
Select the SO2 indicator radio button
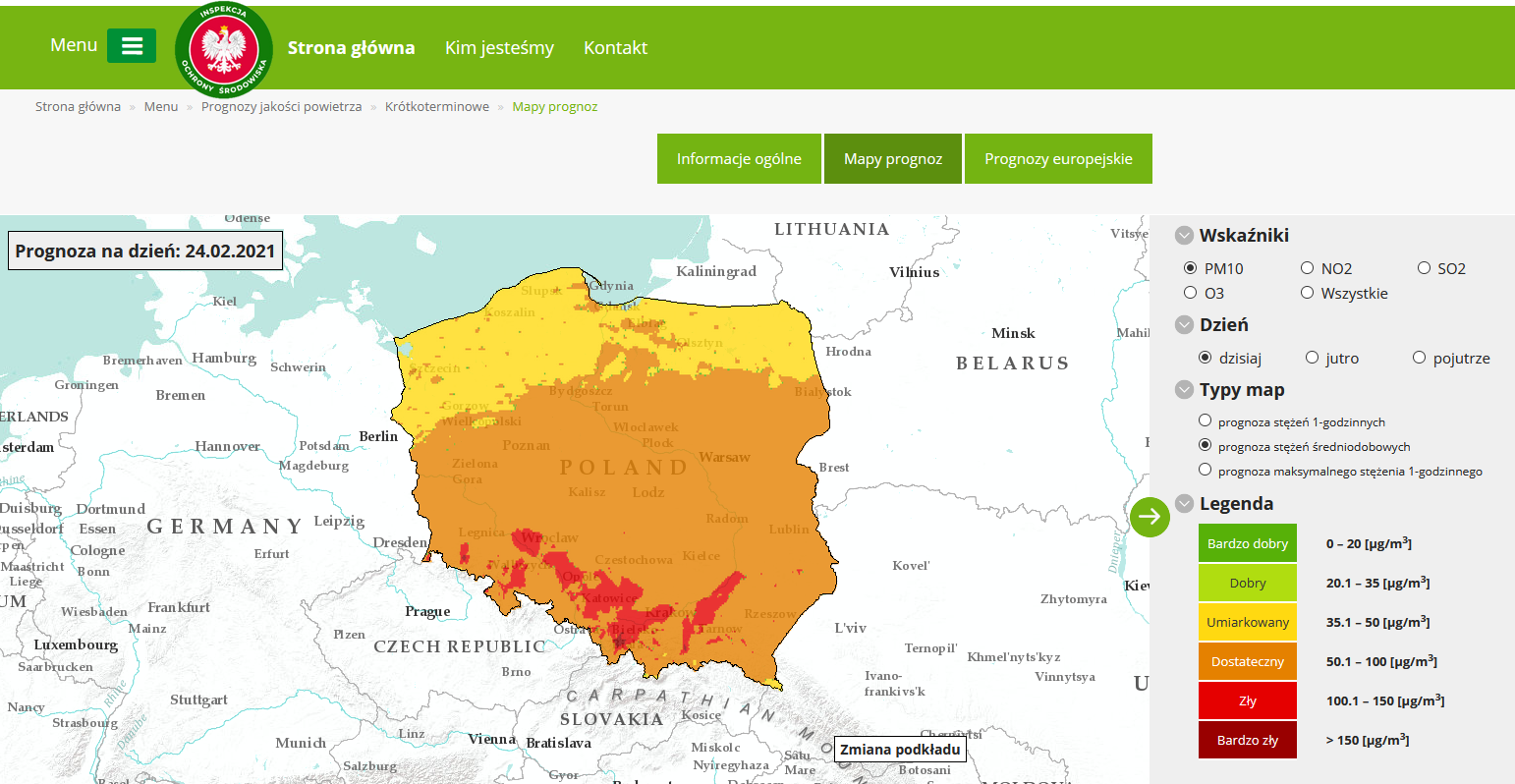(x=1424, y=268)
